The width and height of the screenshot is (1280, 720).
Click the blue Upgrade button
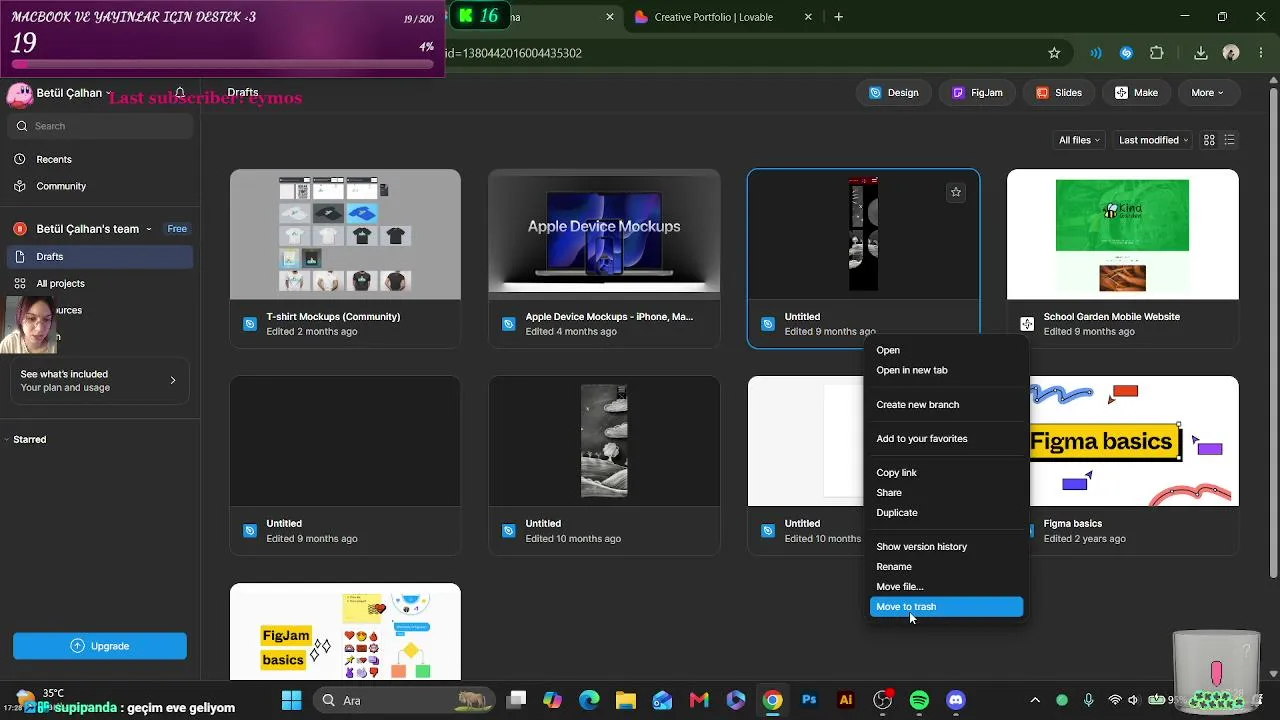tap(100, 646)
